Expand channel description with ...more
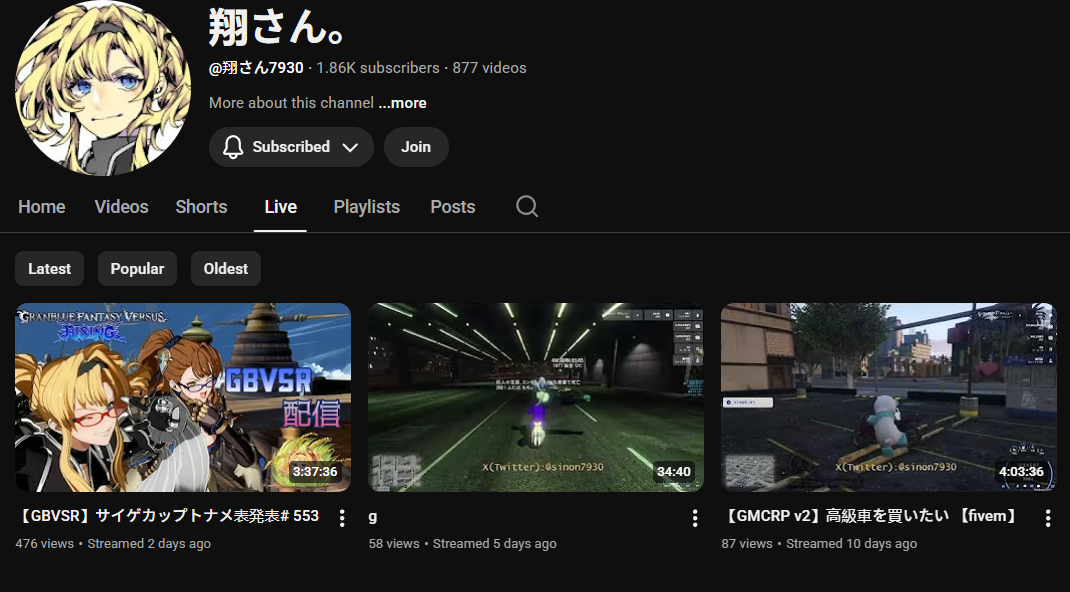The image size is (1070, 592). (x=403, y=103)
